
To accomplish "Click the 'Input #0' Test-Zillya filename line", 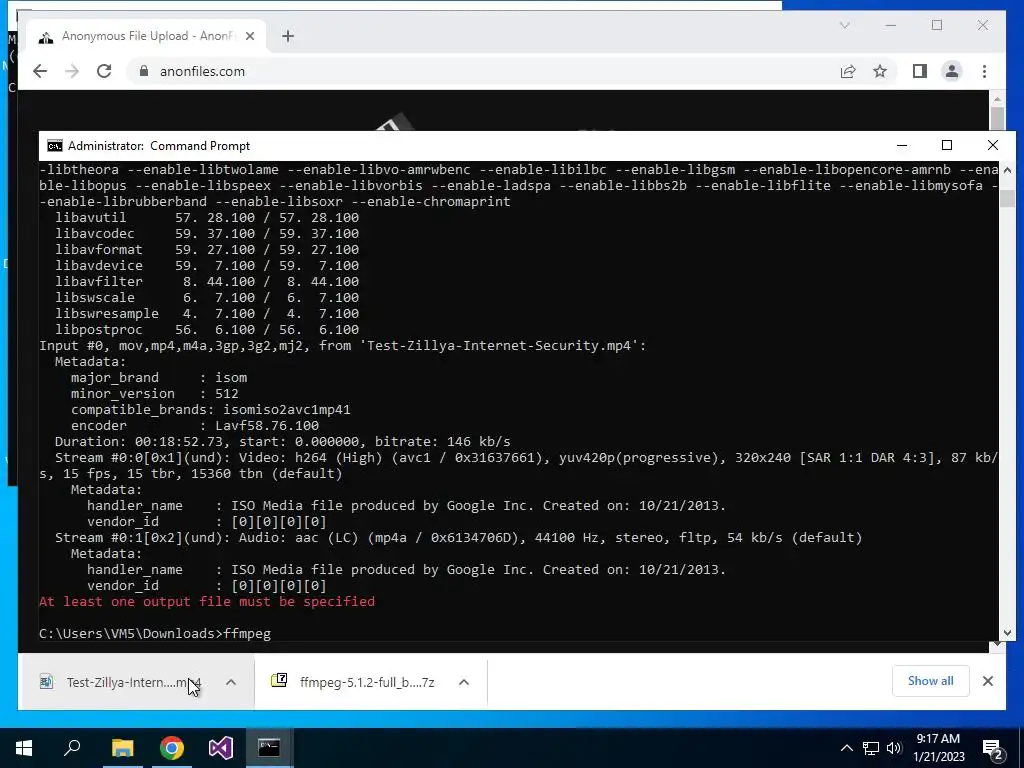I will point(343,345).
